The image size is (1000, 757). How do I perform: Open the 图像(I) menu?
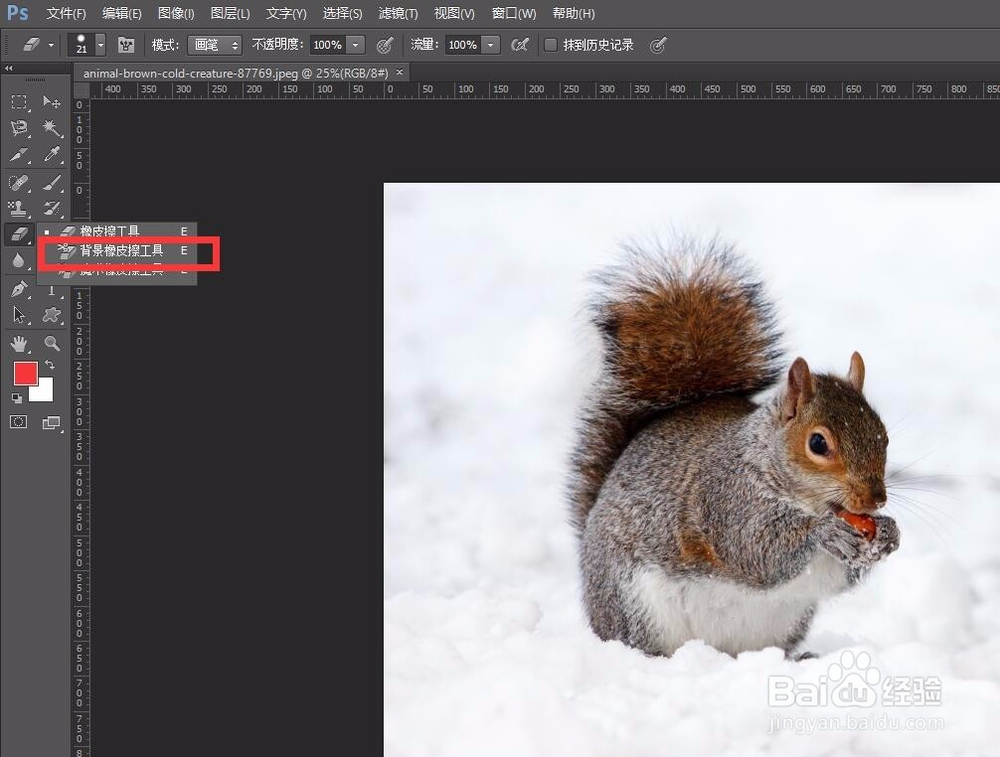176,13
